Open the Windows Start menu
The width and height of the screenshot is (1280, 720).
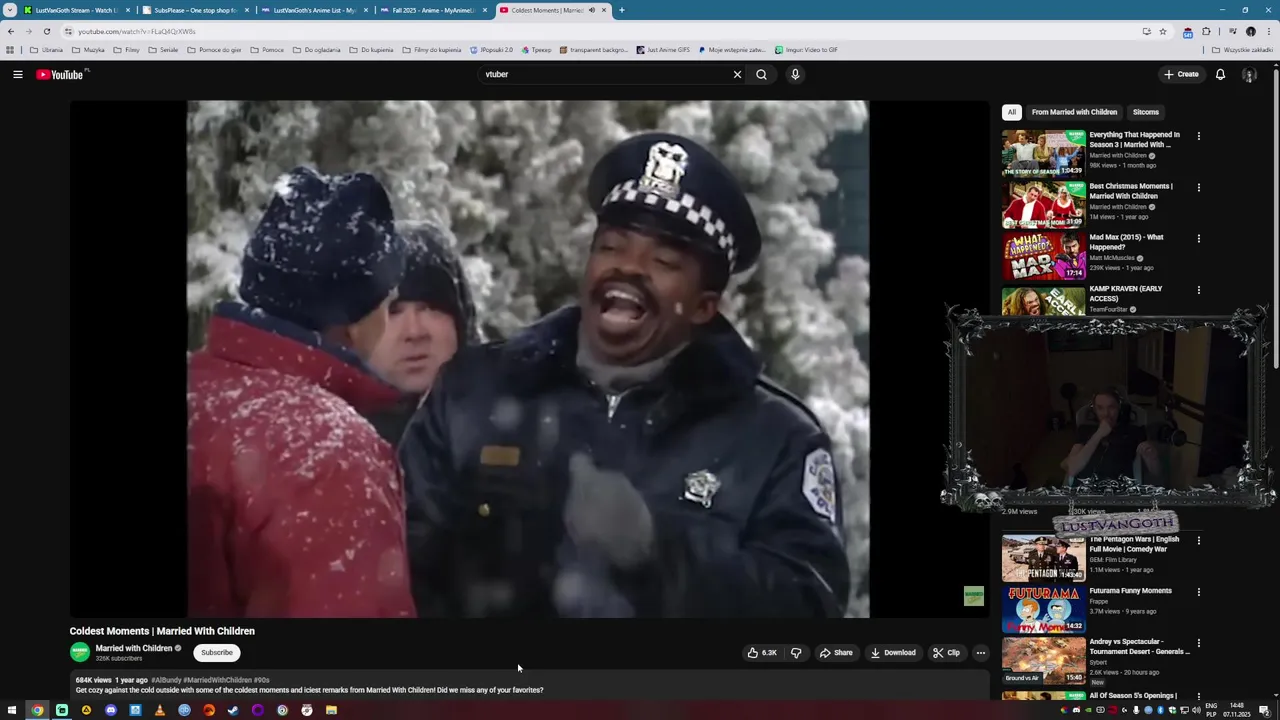[x=13, y=710]
